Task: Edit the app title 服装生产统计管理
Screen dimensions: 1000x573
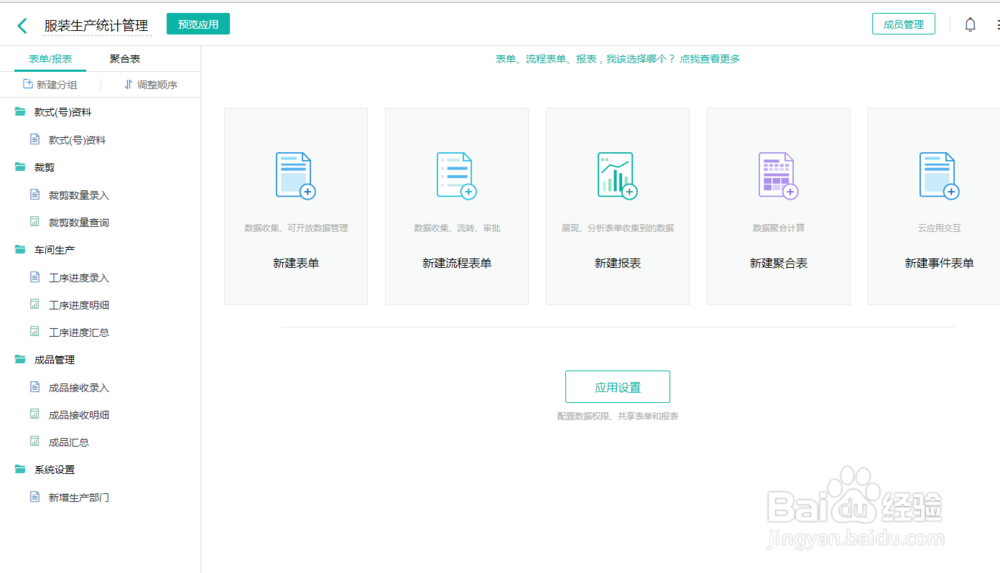Action: 96,26
